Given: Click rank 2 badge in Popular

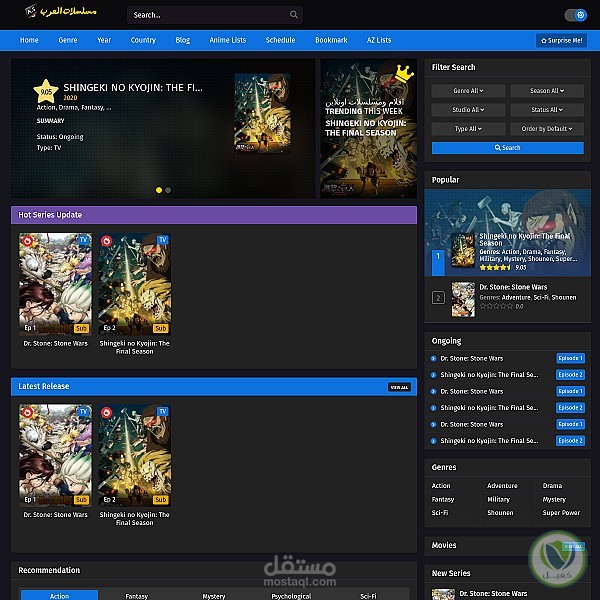Looking at the screenshot, I should point(438,297).
